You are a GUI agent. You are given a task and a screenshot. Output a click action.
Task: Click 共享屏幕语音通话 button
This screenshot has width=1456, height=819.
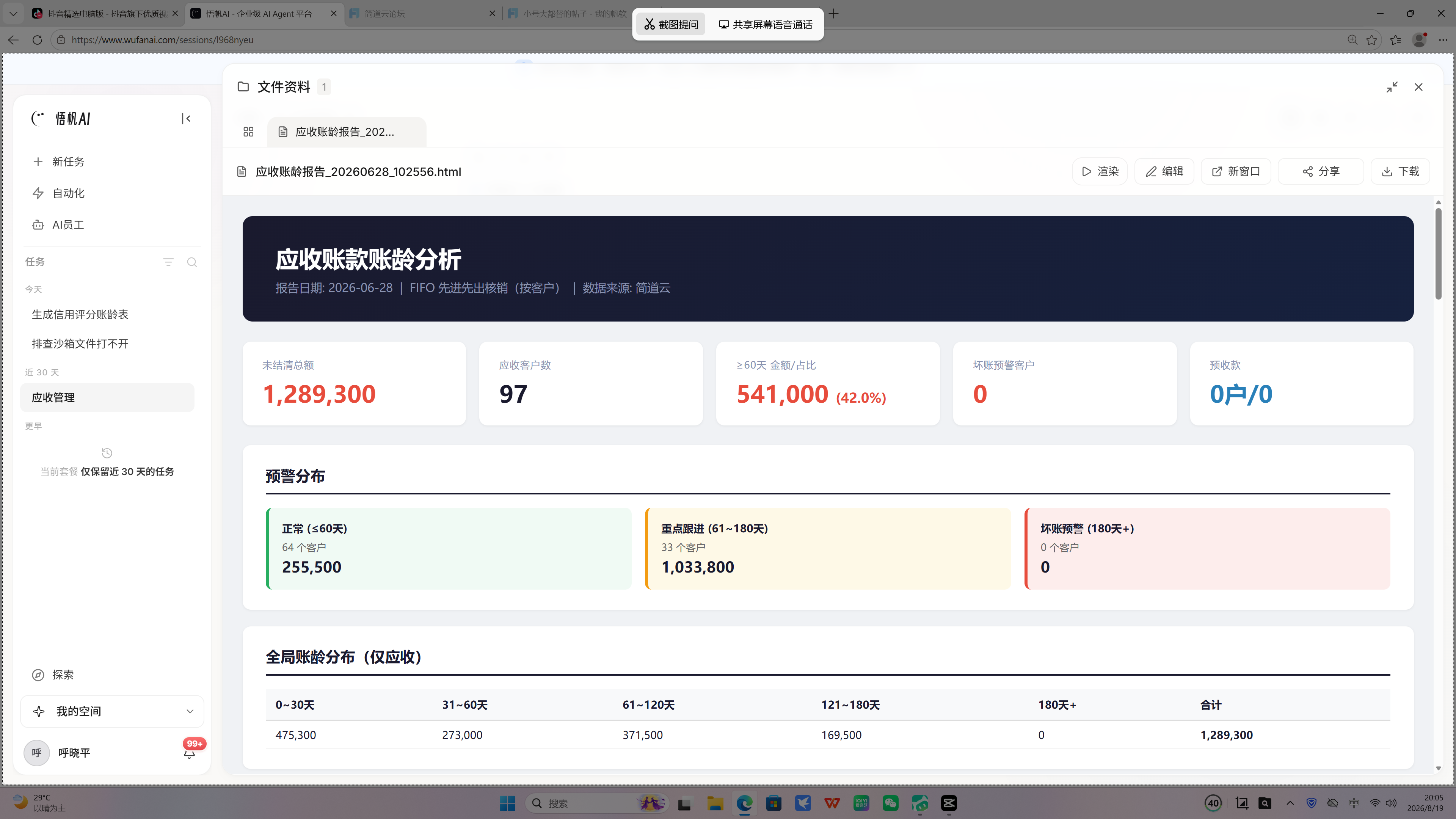pos(765,24)
